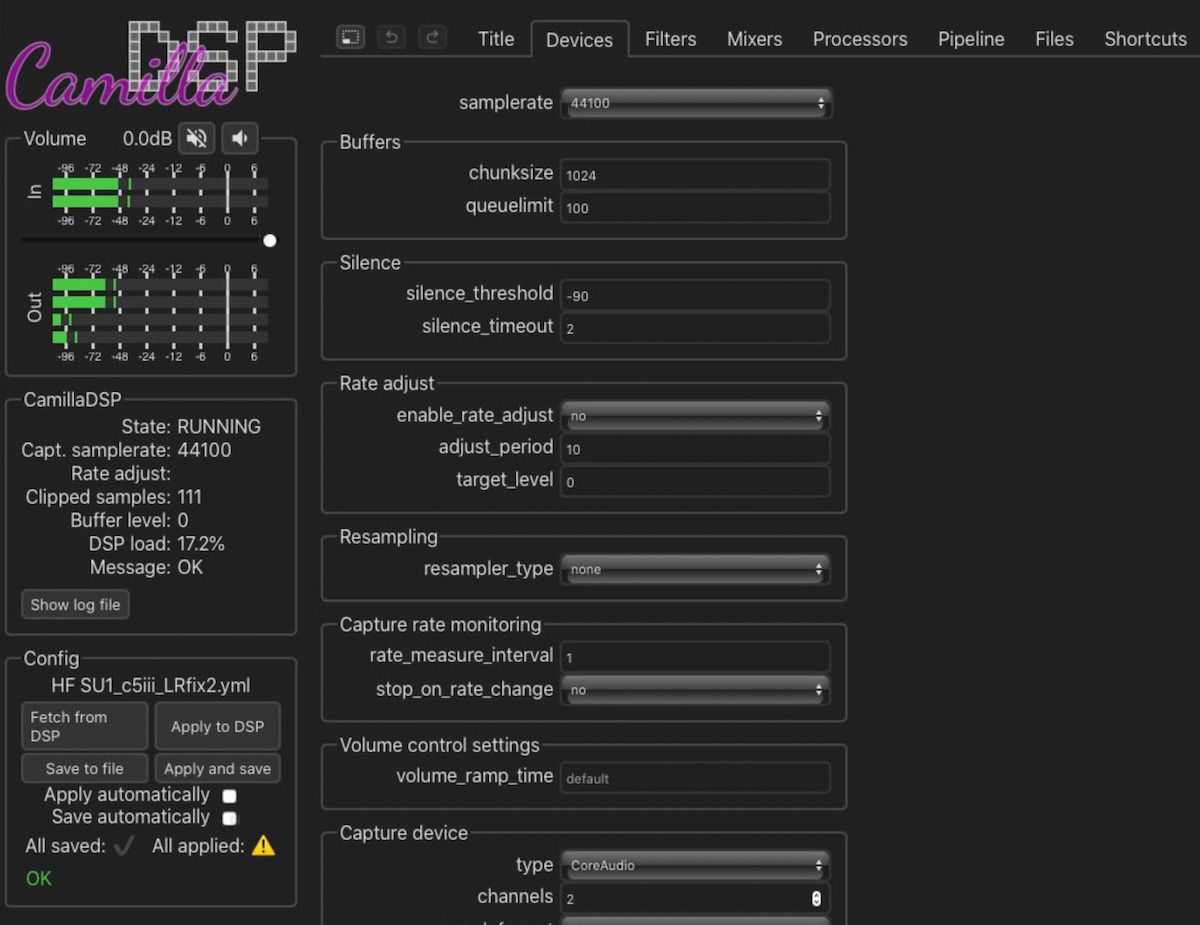The image size is (1200, 925).
Task: Click the Show log file button
Action: (x=75, y=604)
